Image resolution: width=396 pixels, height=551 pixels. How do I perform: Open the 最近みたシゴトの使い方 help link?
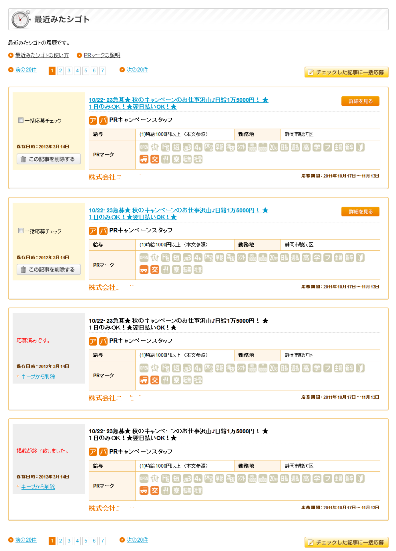point(42,55)
